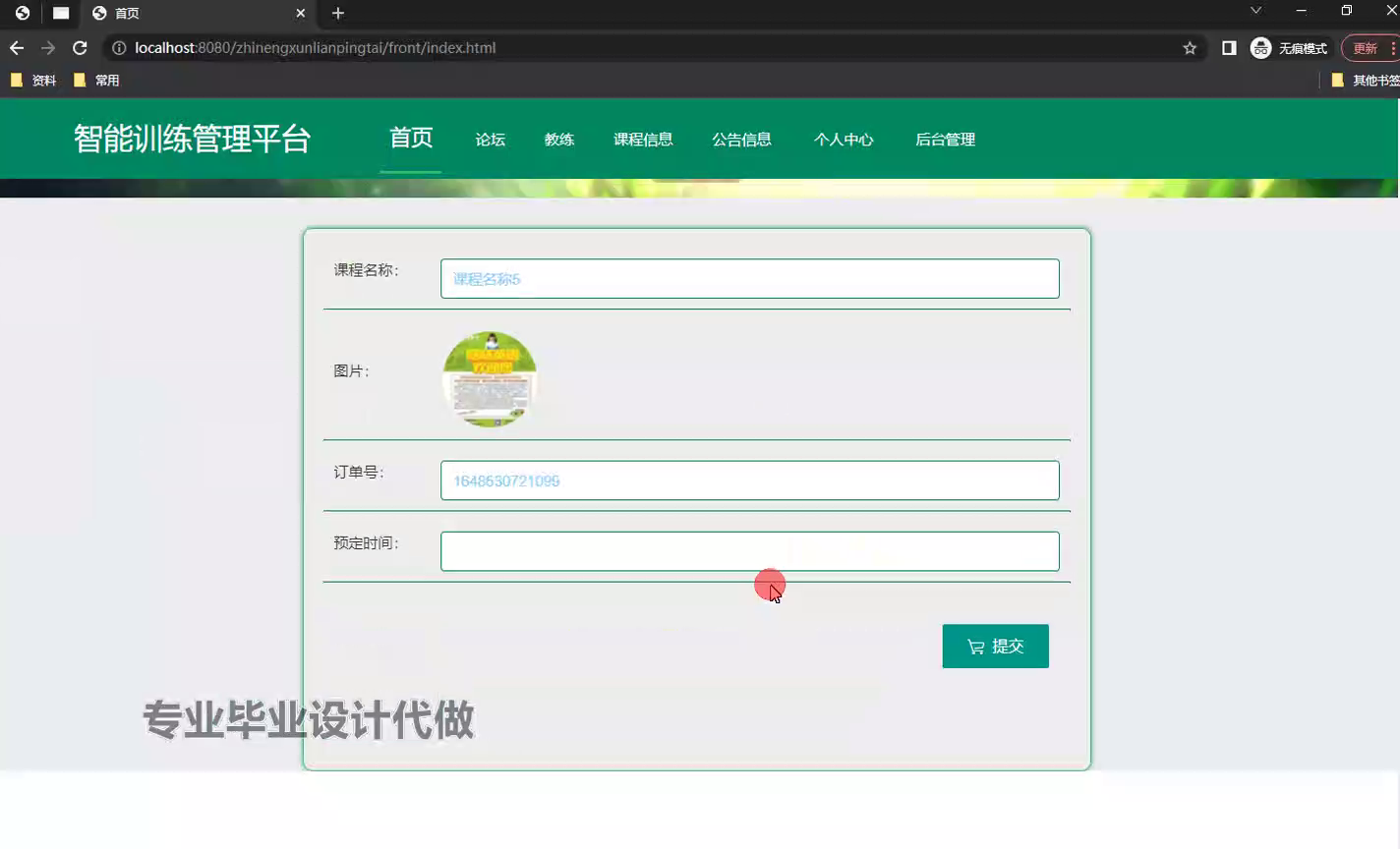The width and height of the screenshot is (1400, 849).
Task: Click the browser back arrow
Action: [17, 48]
